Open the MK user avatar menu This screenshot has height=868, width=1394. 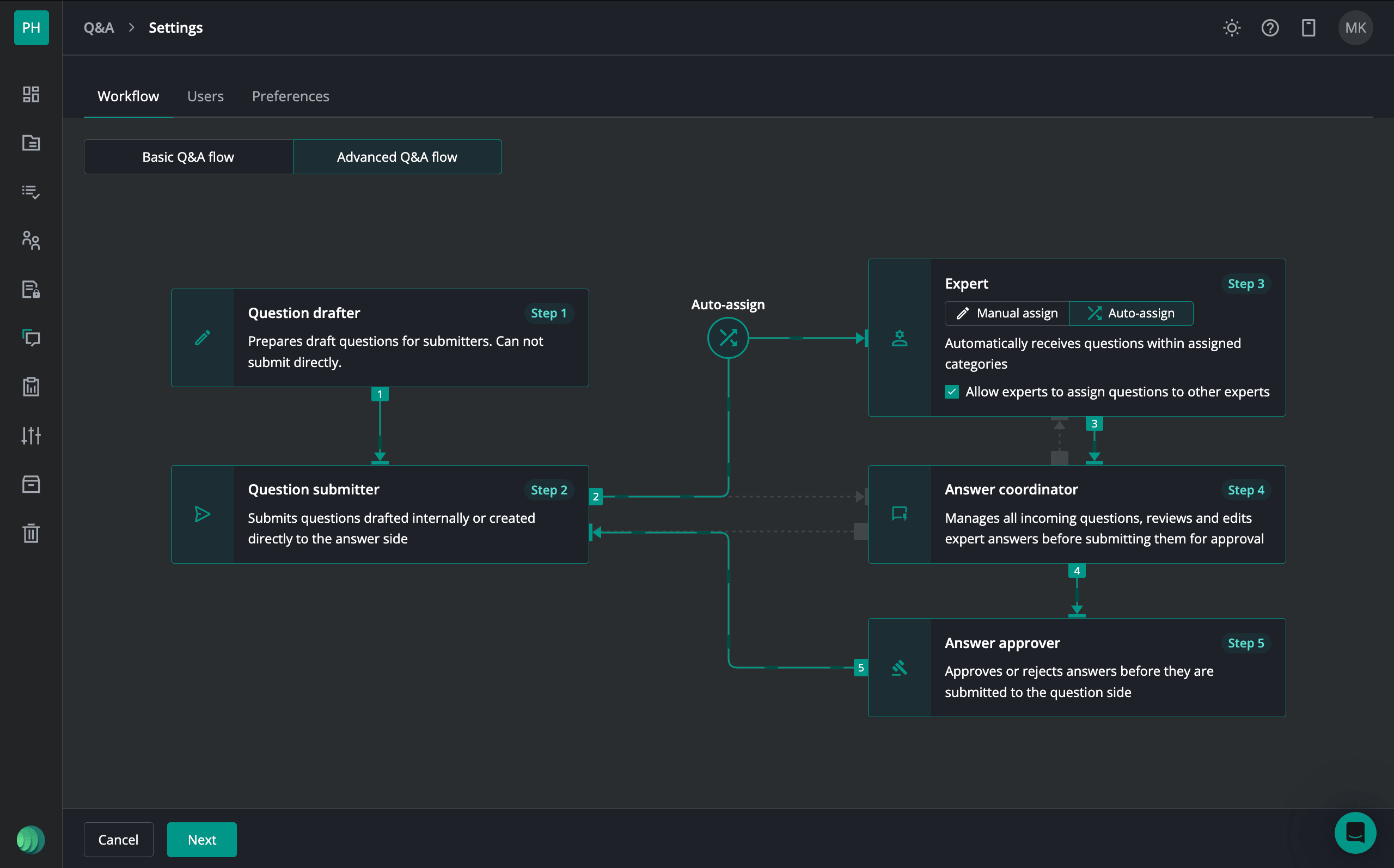(1355, 28)
